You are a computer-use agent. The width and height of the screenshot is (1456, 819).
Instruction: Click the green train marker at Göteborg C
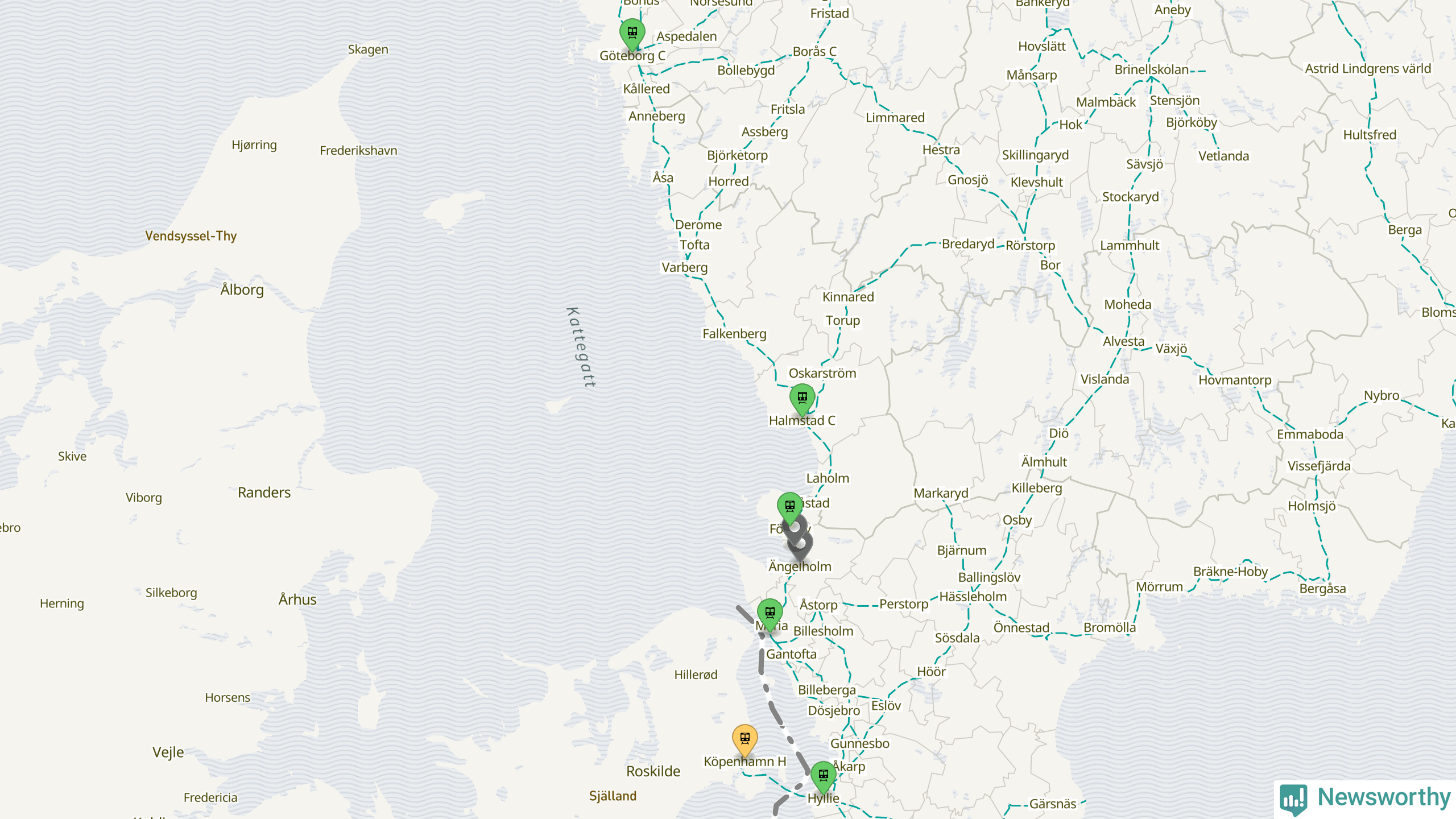[x=632, y=34]
